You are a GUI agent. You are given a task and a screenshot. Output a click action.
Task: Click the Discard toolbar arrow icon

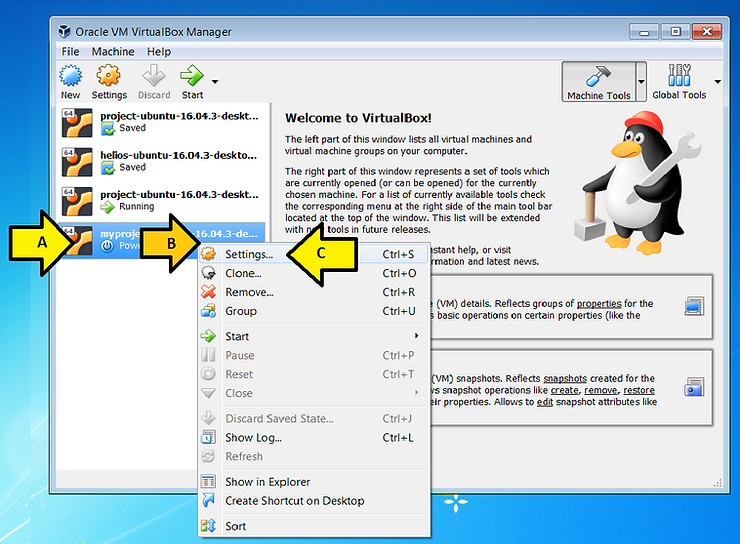(154, 75)
